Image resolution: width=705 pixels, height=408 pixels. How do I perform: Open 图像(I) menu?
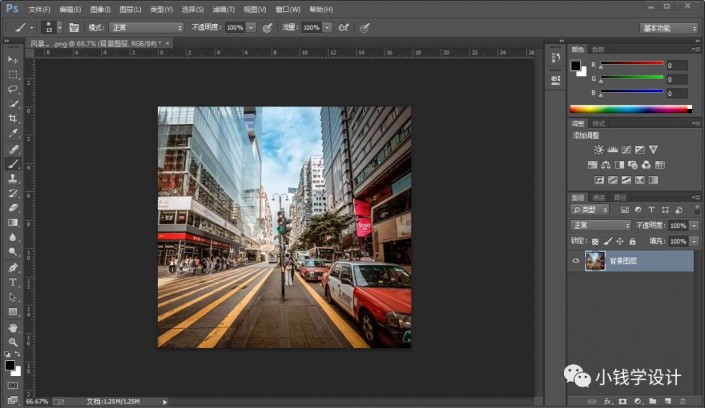[100, 9]
